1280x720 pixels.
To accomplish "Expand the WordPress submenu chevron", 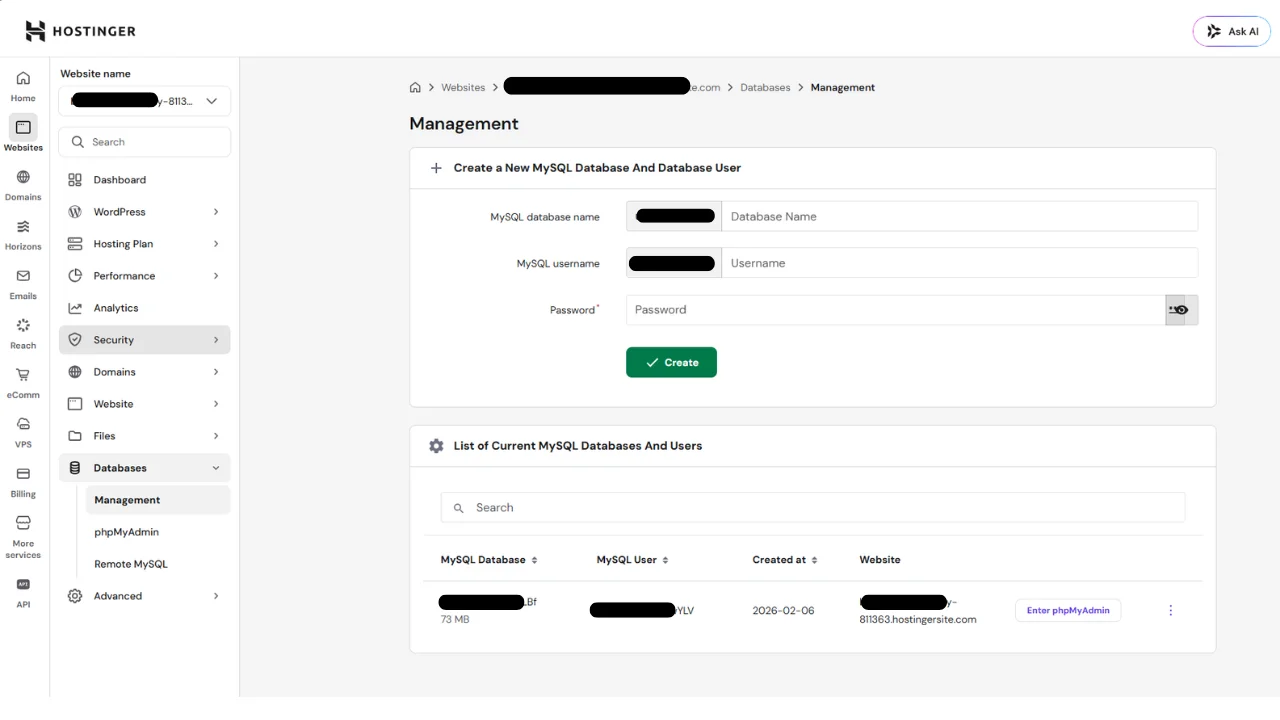I will coord(216,212).
